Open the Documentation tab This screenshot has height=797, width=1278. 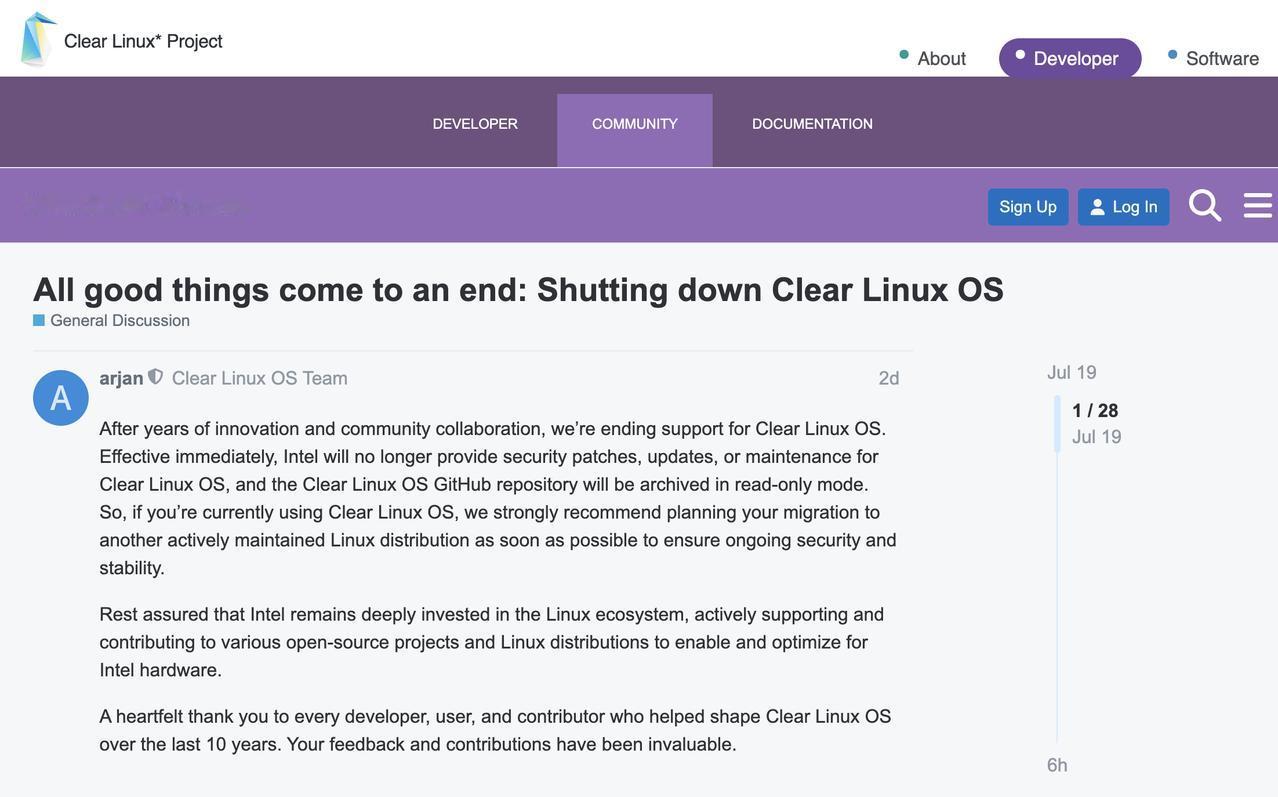[x=812, y=125]
